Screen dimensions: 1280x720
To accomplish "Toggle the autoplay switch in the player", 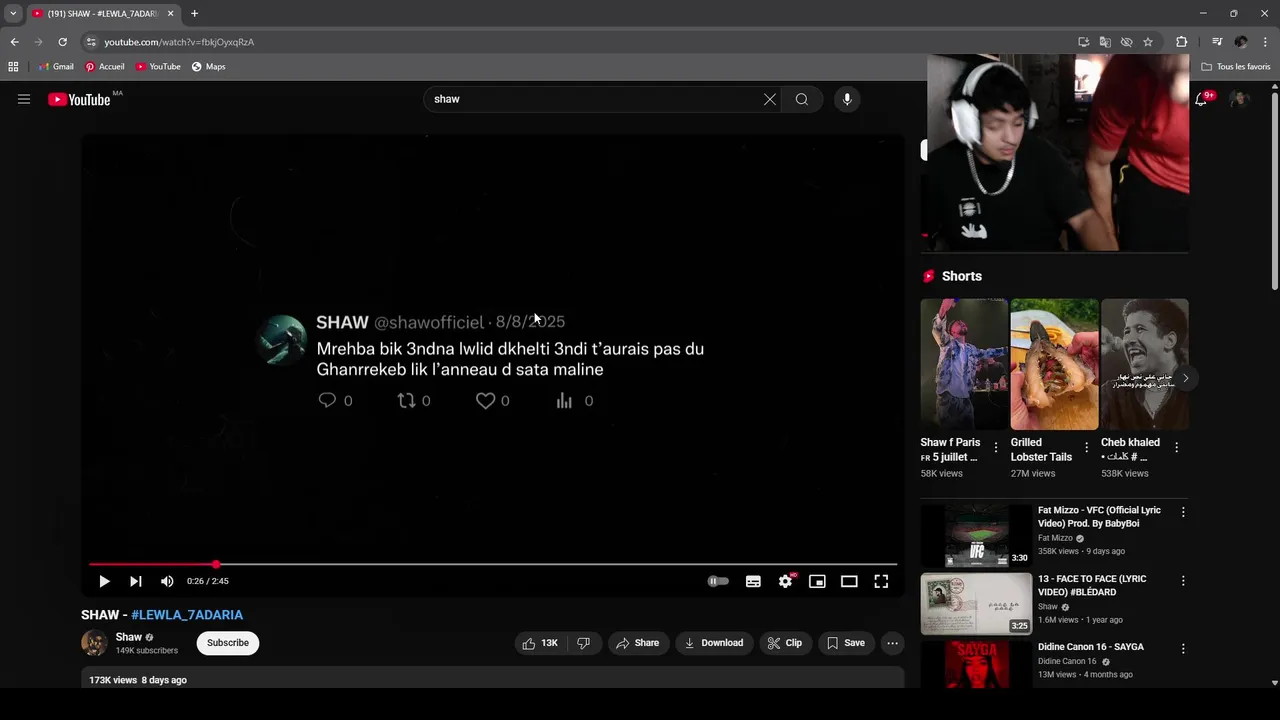I will click(718, 581).
